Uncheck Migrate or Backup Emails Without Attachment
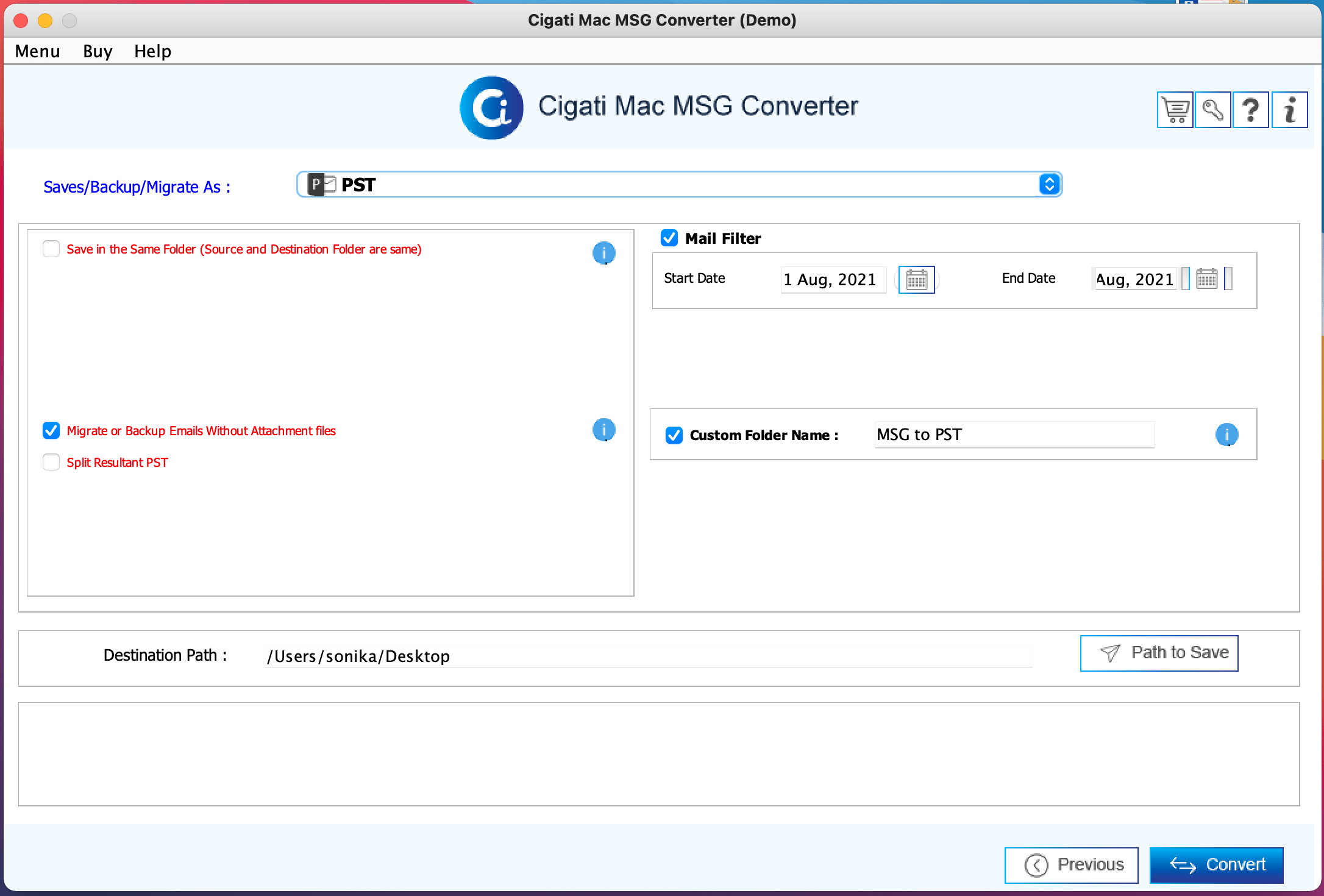 (51, 430)
